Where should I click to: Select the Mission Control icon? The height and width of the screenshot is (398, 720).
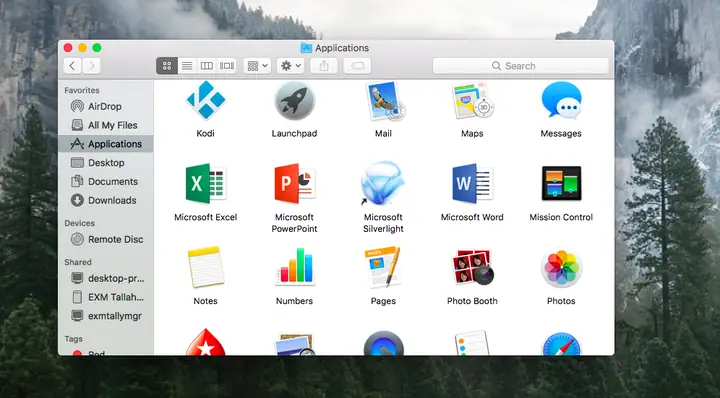(x=561, y=184)
